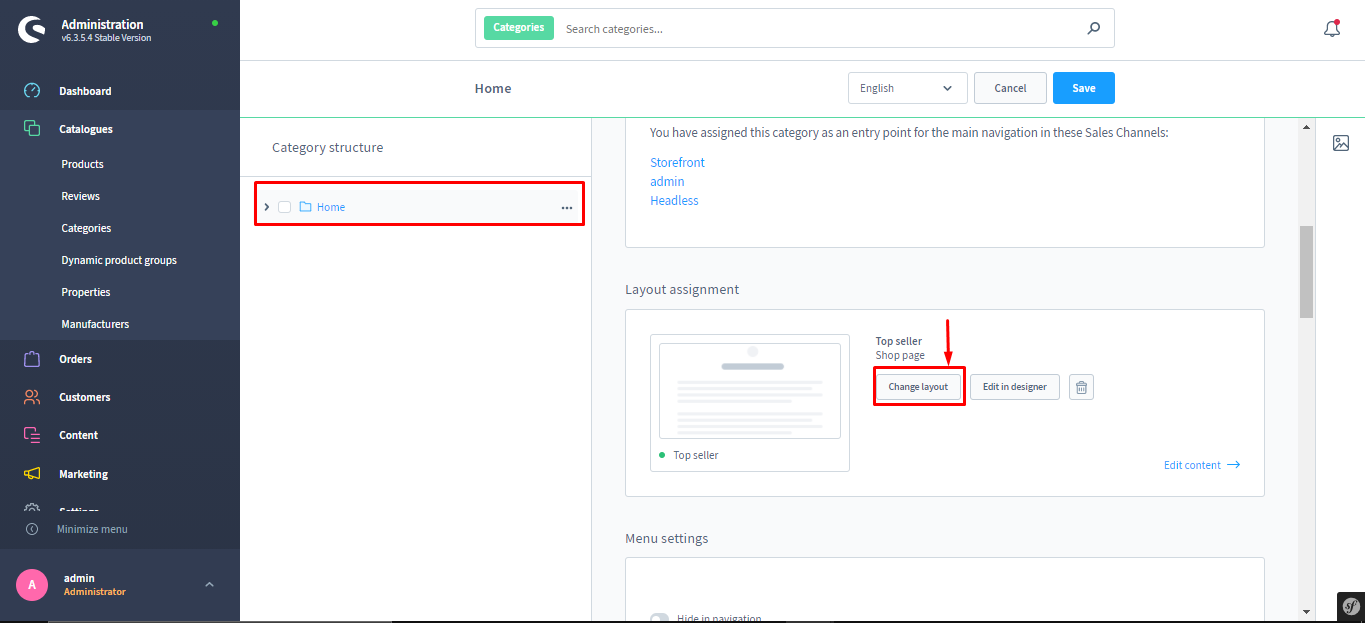Click the vertical scrollbar thumb
The image size is (1365, 623).
[1306, 271]
